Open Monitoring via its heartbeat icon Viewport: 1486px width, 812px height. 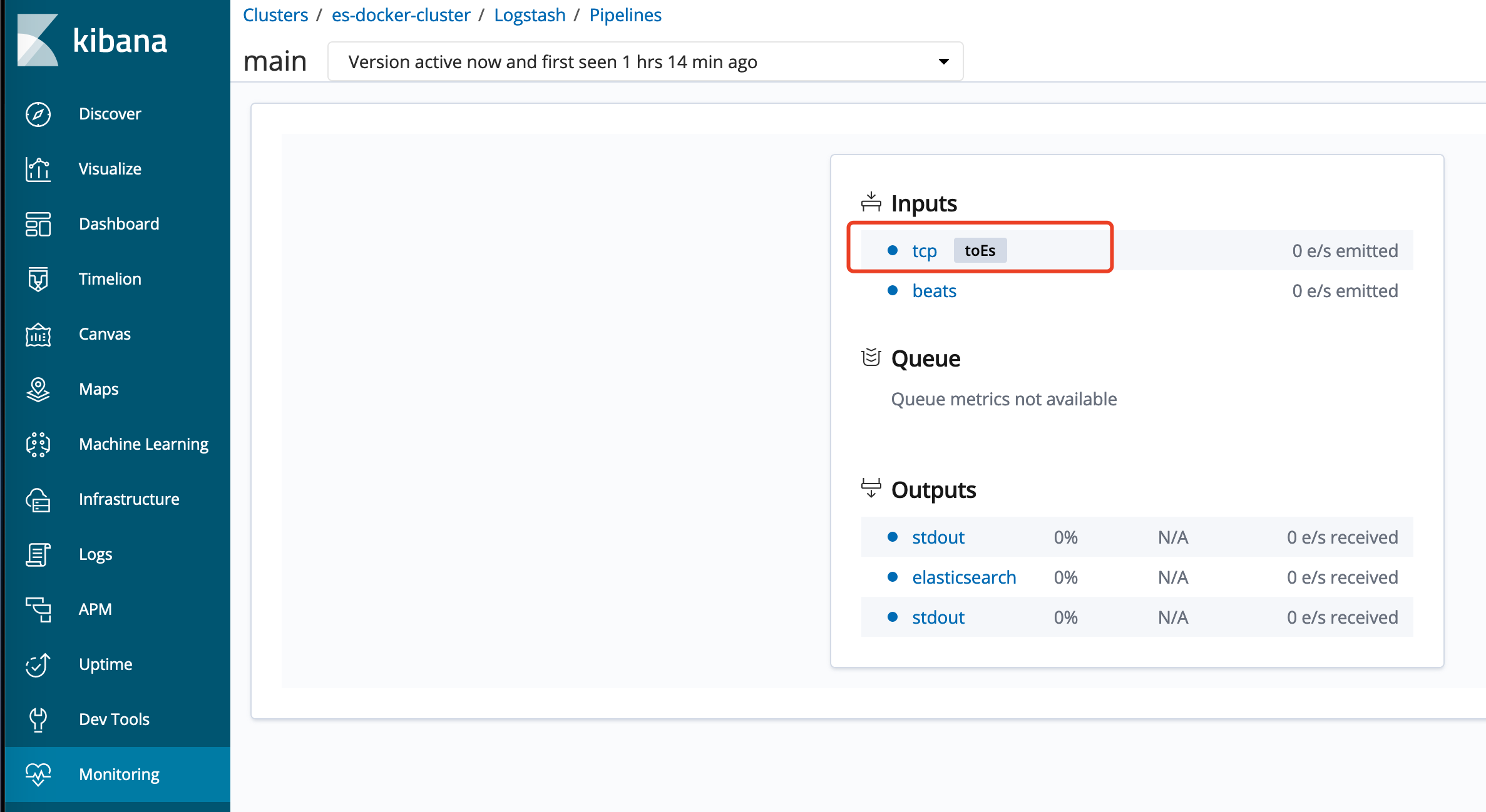38,774
